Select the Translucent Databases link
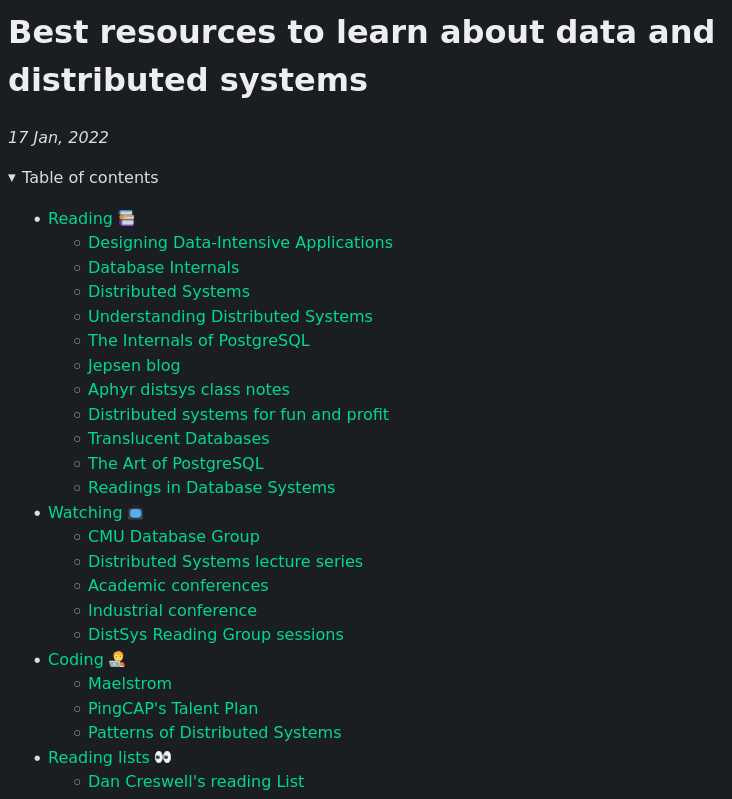This screenshot has width=732, height=799. (178, 439)
